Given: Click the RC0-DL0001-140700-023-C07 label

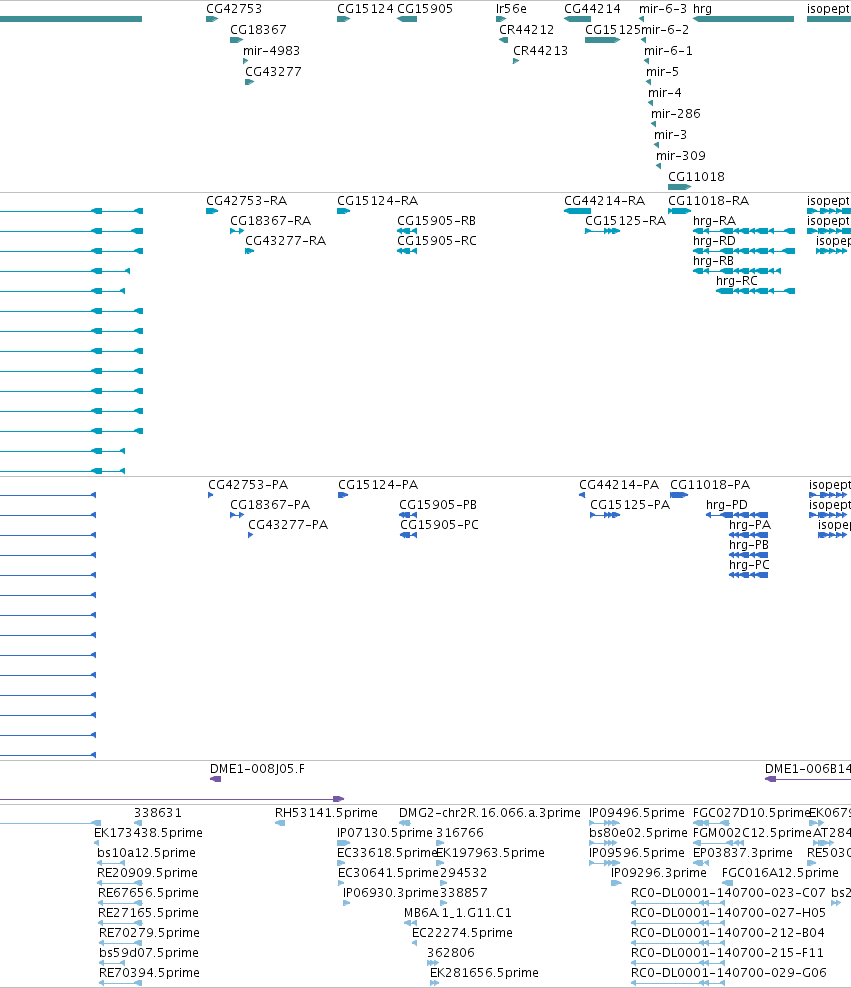Looking at the screenshot, I should click(728, 893).
